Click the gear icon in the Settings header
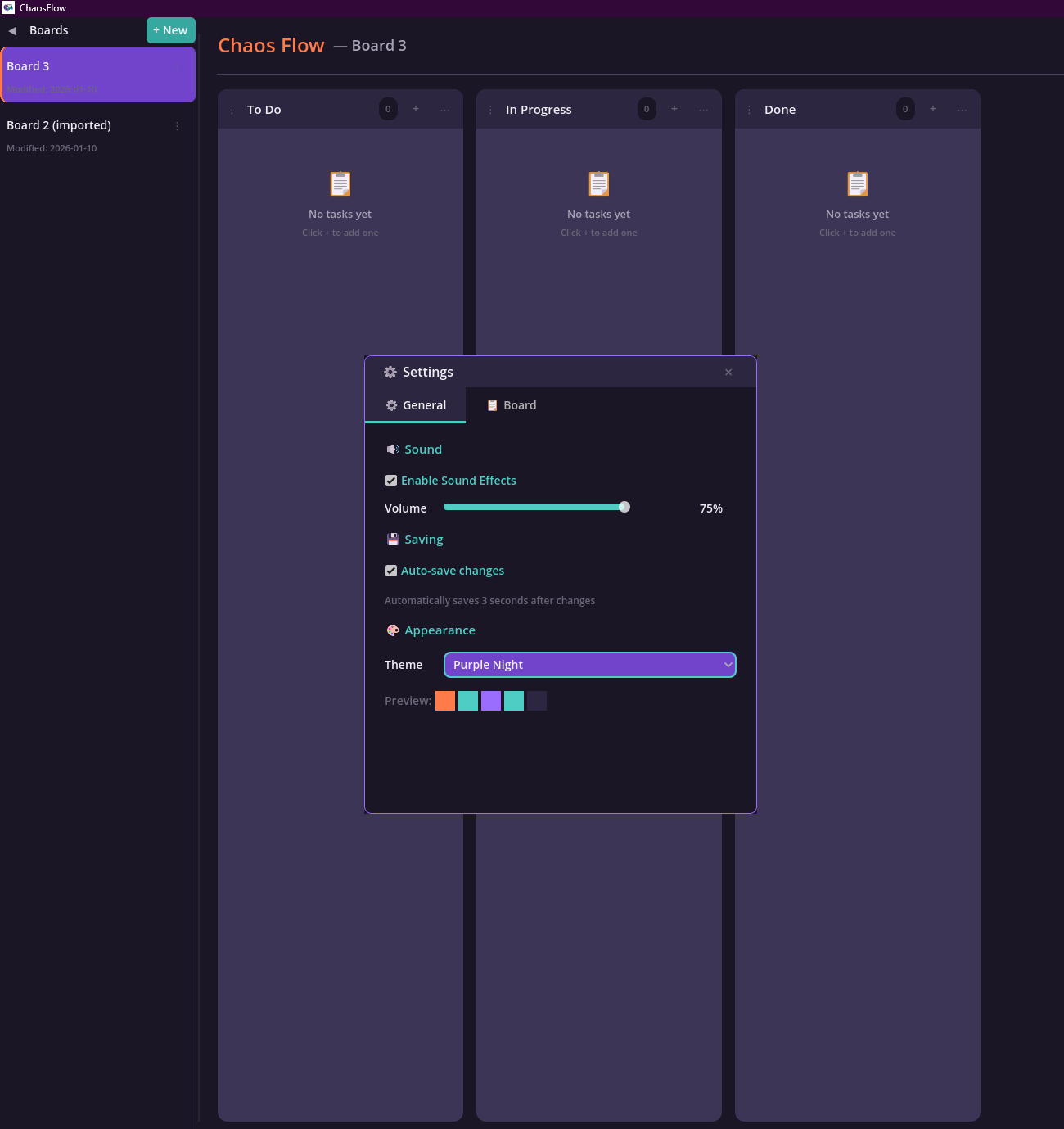Screen dimensions: 1064x1129 pos(390,372)
